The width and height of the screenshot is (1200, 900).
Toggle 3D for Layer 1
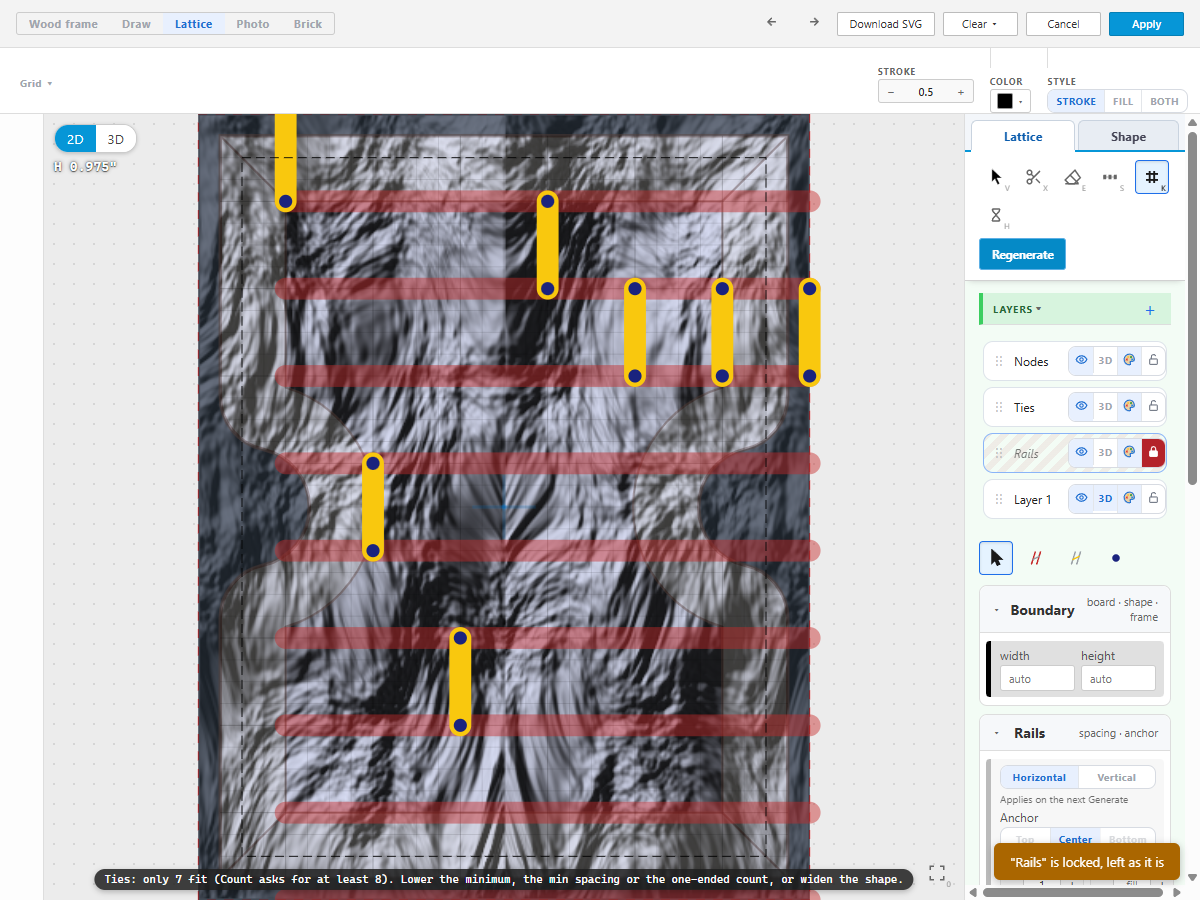[1105, 499]
